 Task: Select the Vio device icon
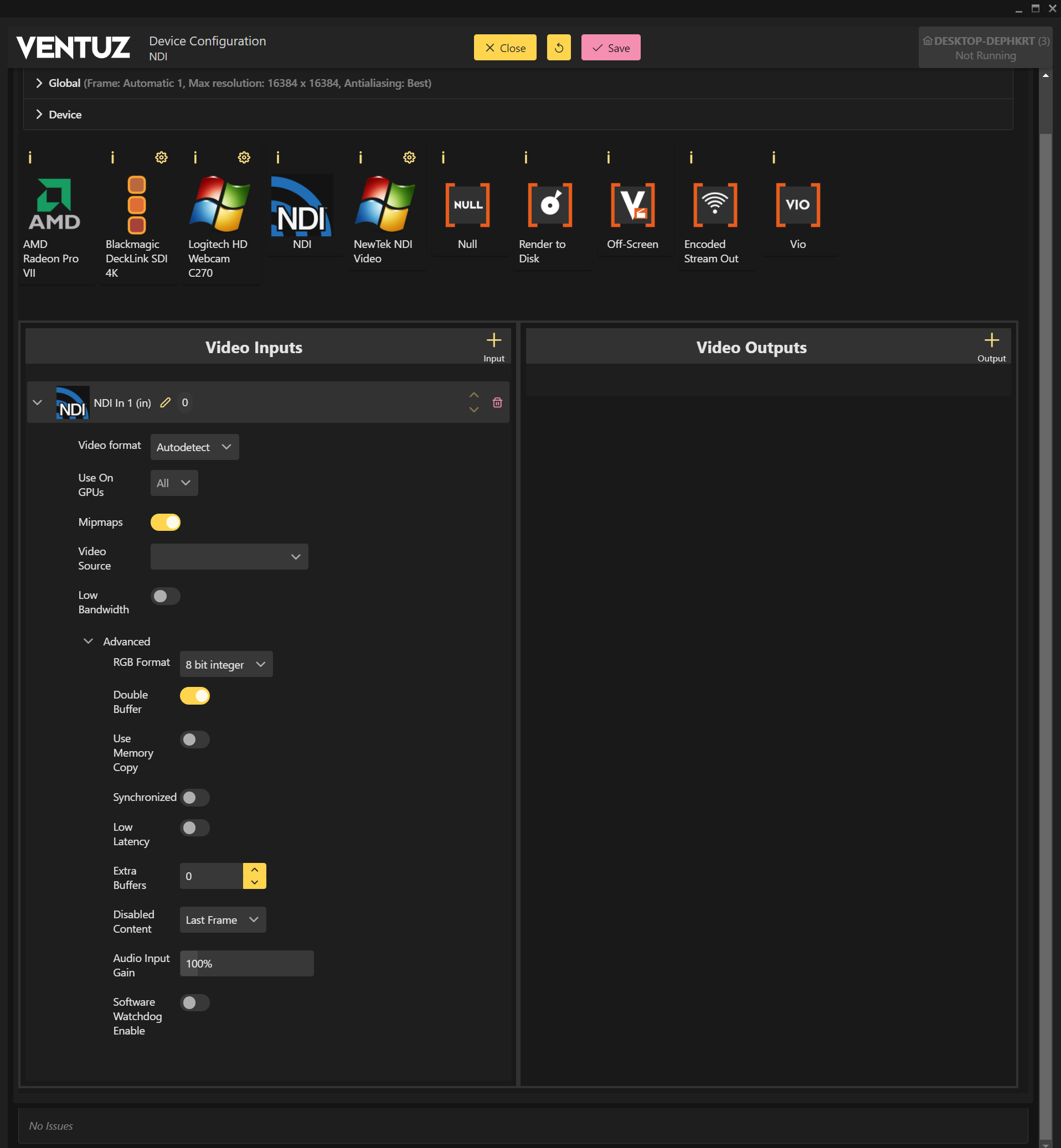[x=797, y=205]
